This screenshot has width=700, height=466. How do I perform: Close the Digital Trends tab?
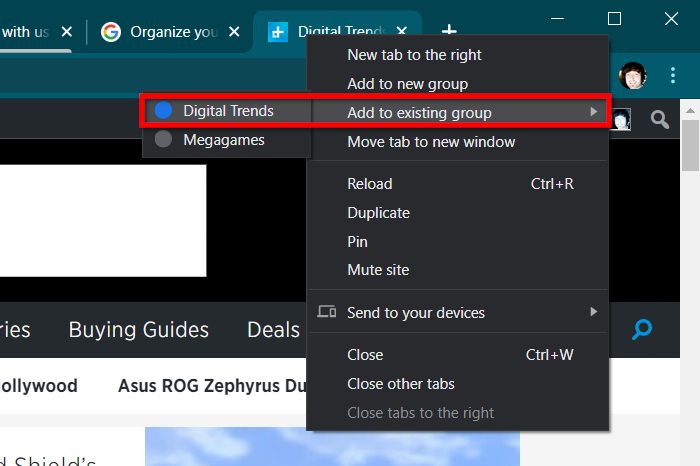click(x=402, y=30)
